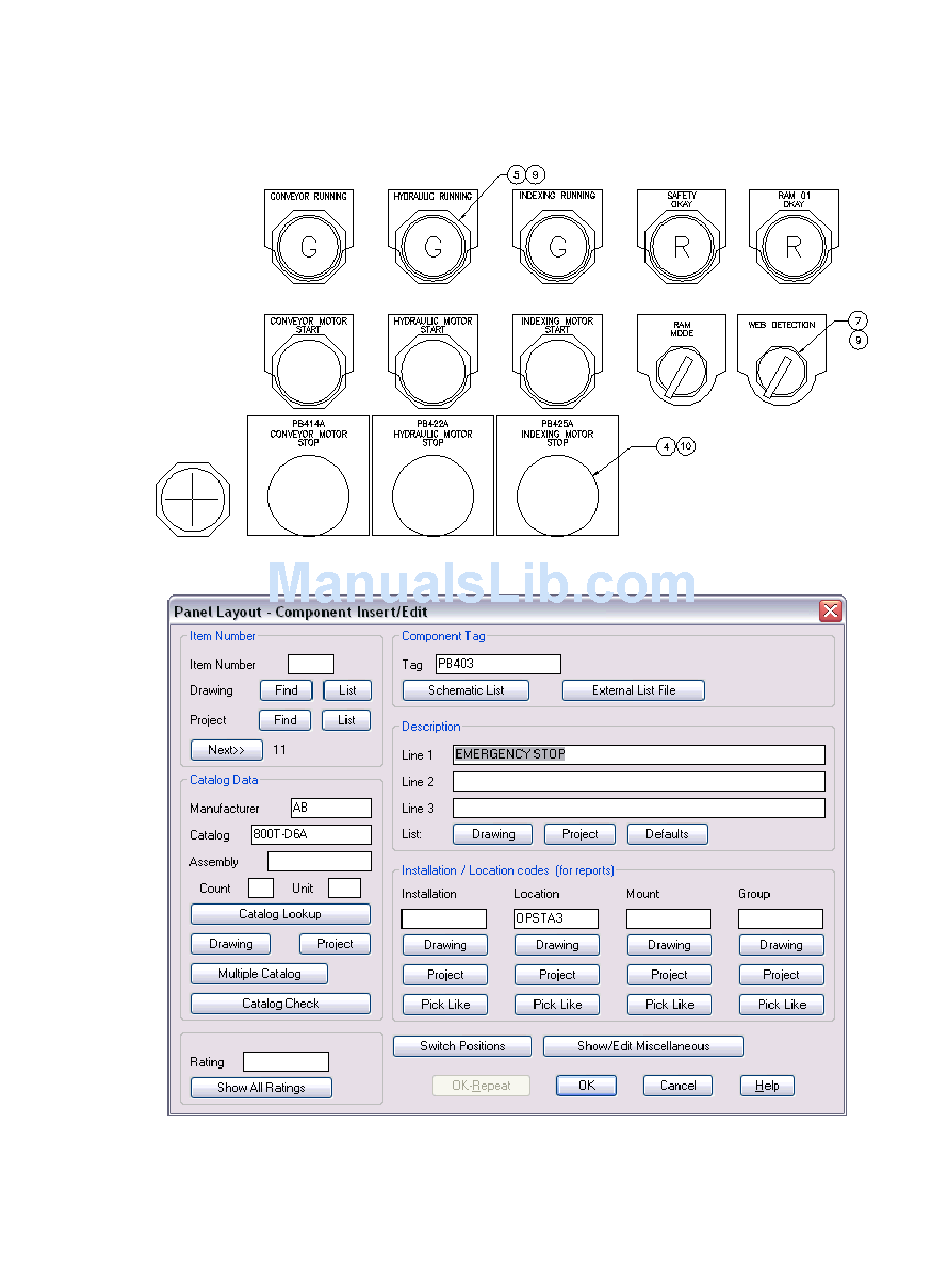Click Pick Like button under Location

557,1005
